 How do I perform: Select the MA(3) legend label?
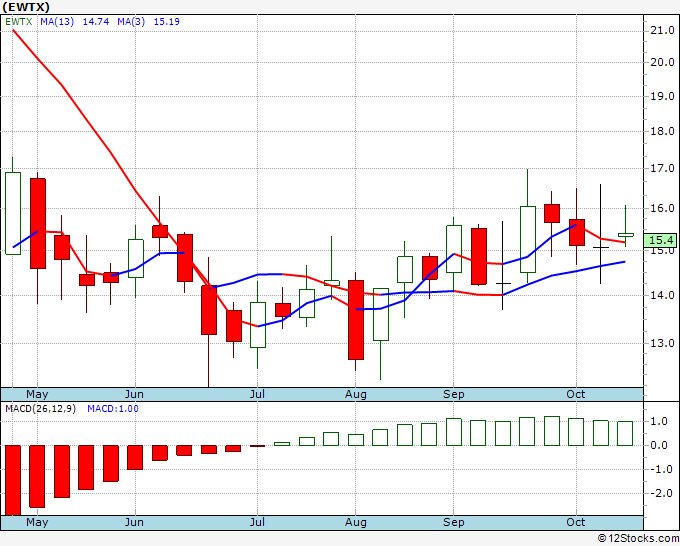[x=131, y=22]
